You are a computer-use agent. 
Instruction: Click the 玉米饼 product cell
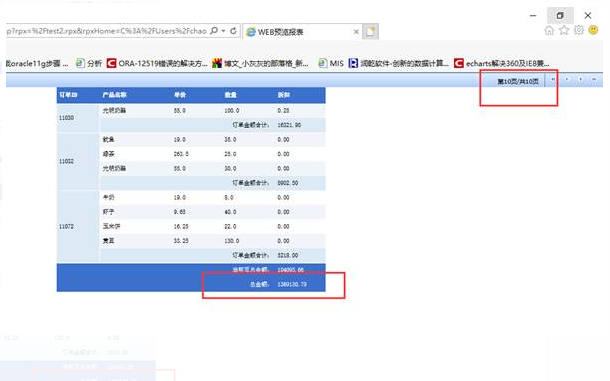tap(112, 226)
